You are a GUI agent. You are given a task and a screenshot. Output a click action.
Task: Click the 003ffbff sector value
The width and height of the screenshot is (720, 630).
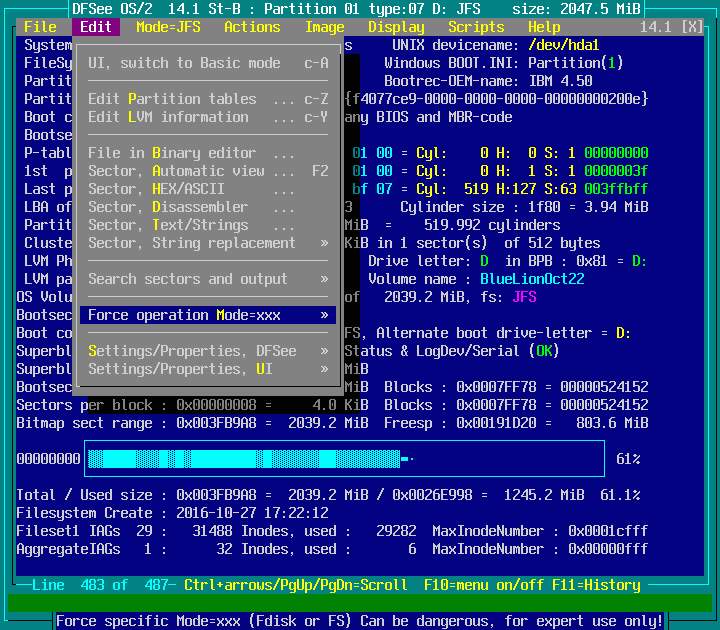(616, 189)
